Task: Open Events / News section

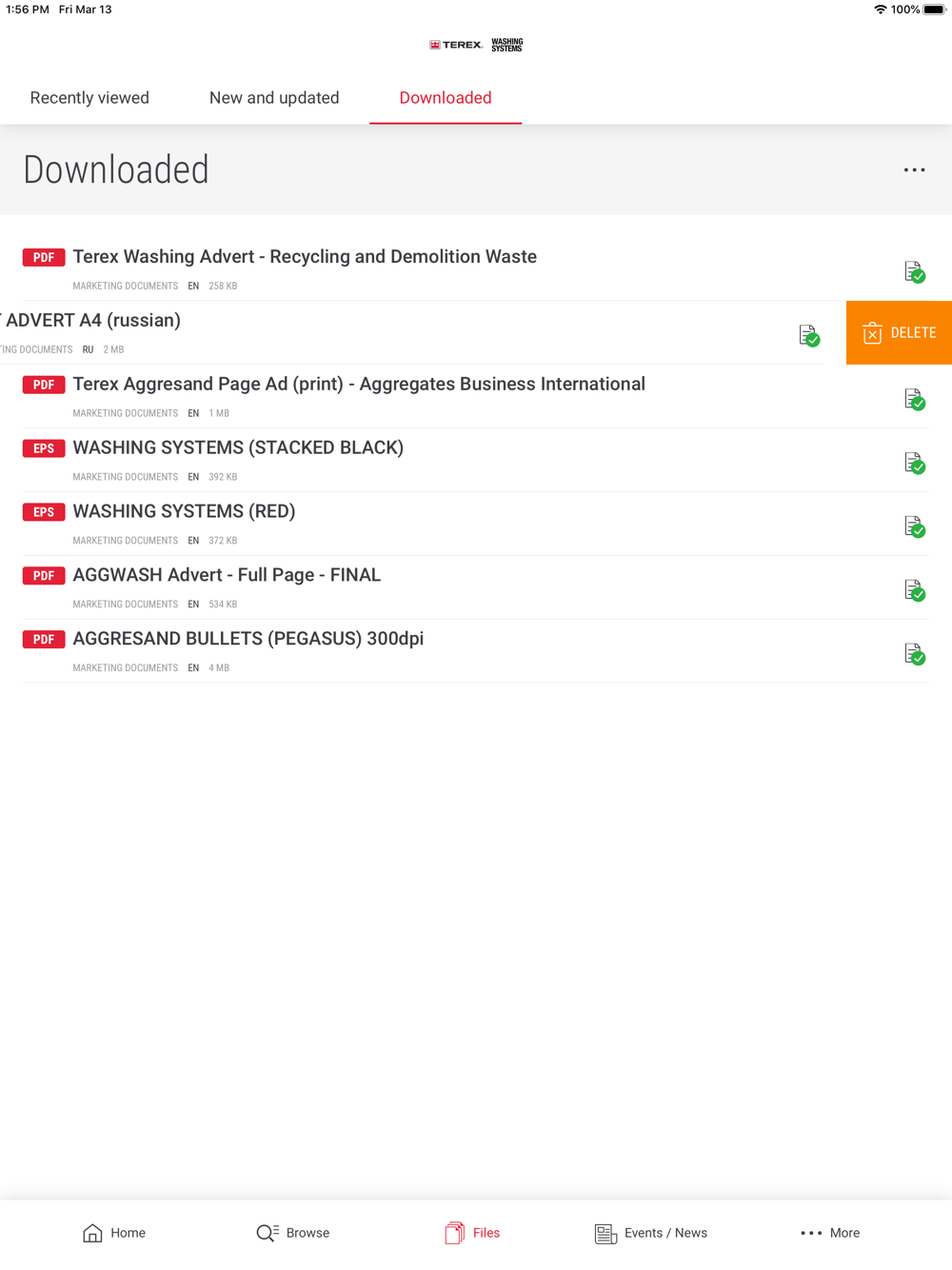Action: pos(651,1233)
